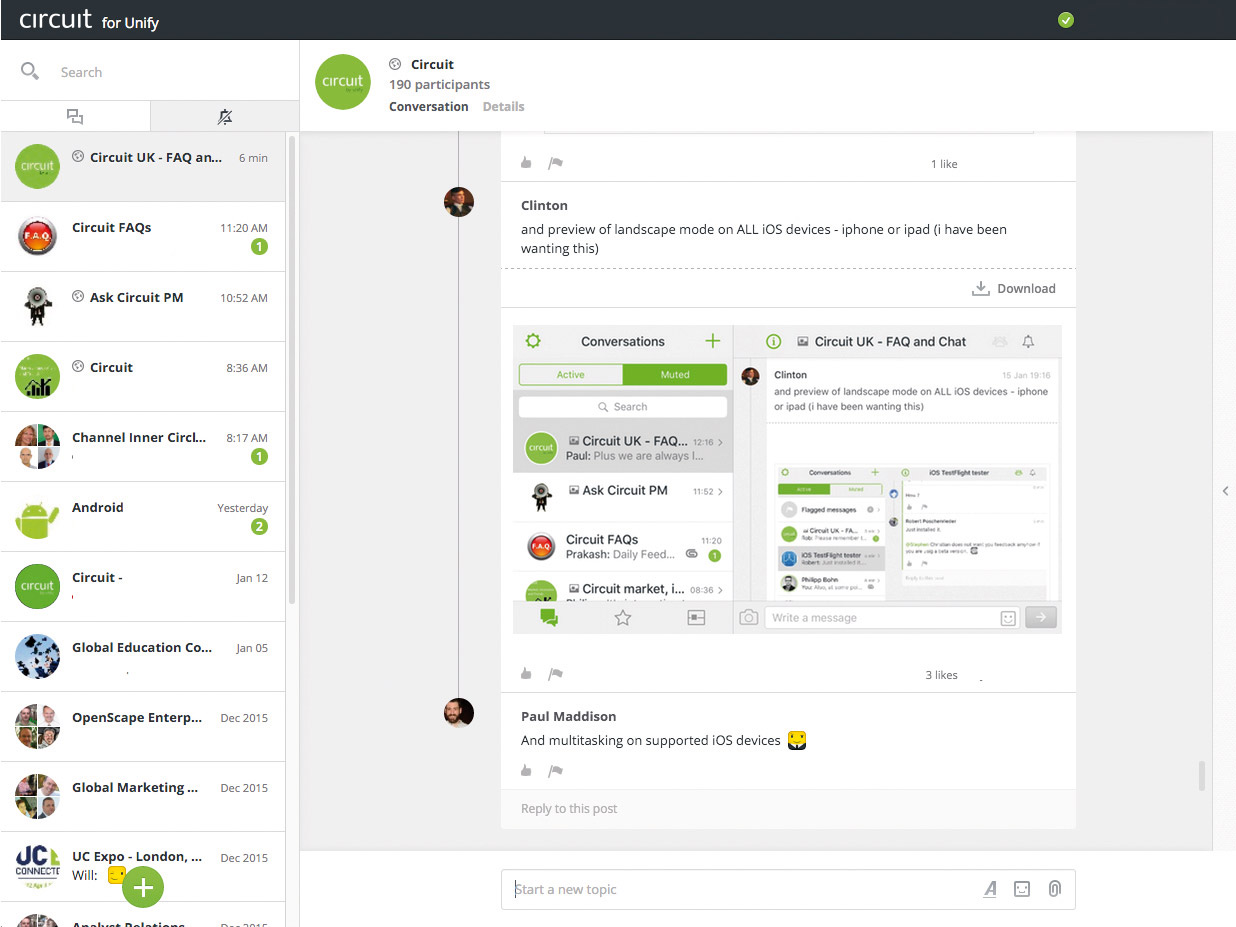Open Global Education conversation
The image size is (1236, 927).
pos(143,656)
